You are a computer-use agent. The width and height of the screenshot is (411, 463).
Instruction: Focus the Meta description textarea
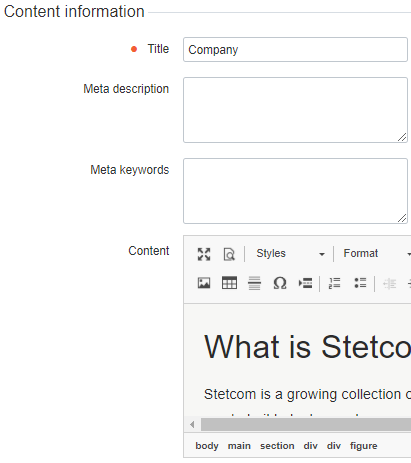[295, 110]
